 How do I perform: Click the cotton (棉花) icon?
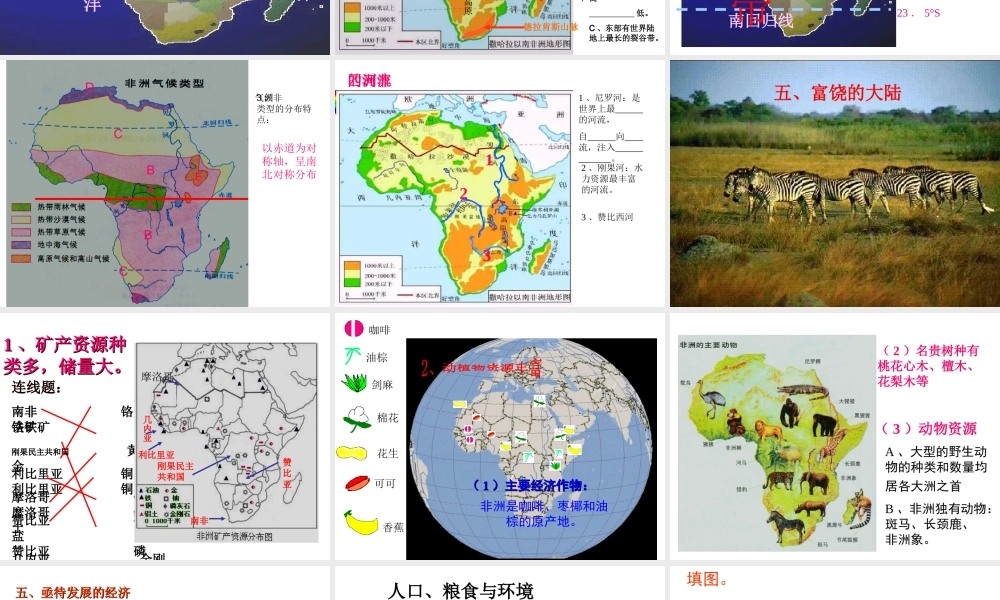(x=357, y=418)
